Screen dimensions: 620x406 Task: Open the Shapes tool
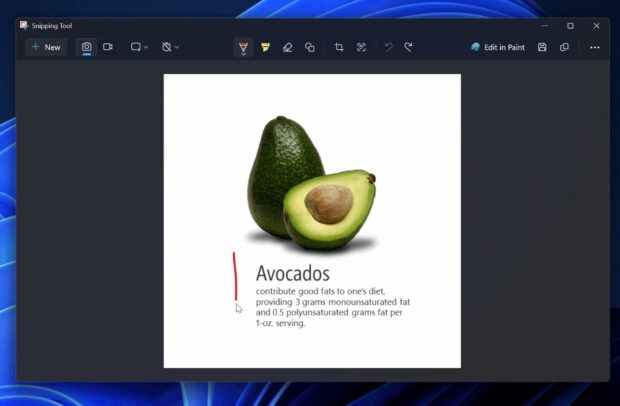point(310,47)
